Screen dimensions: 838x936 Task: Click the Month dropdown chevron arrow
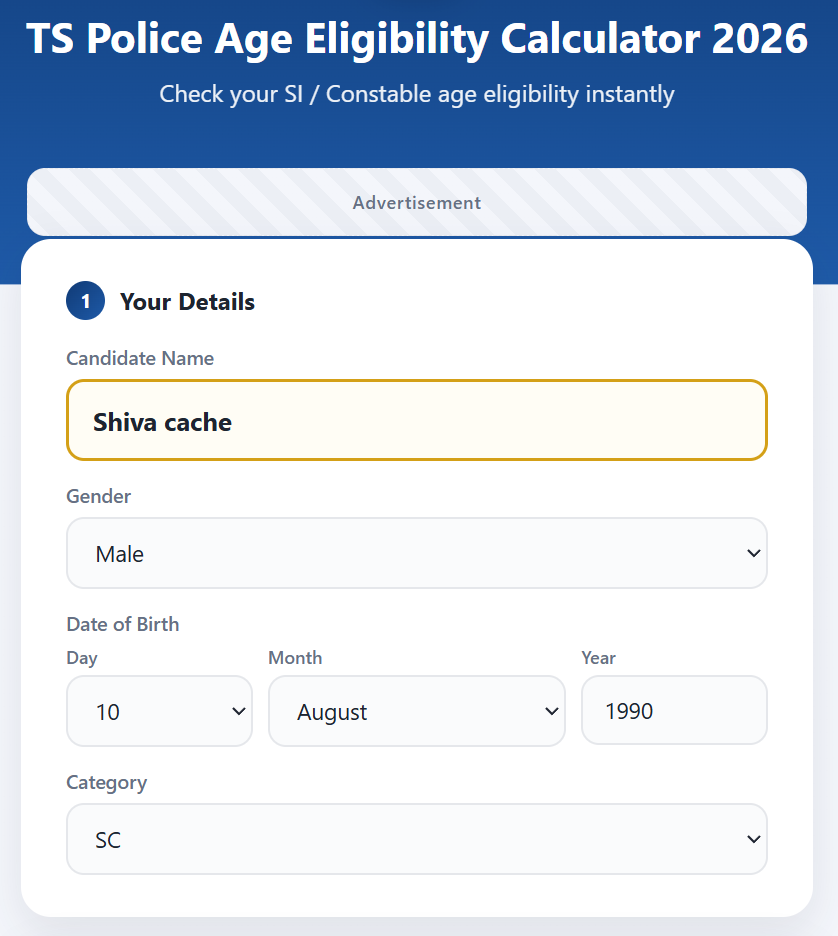coord(552,712)
